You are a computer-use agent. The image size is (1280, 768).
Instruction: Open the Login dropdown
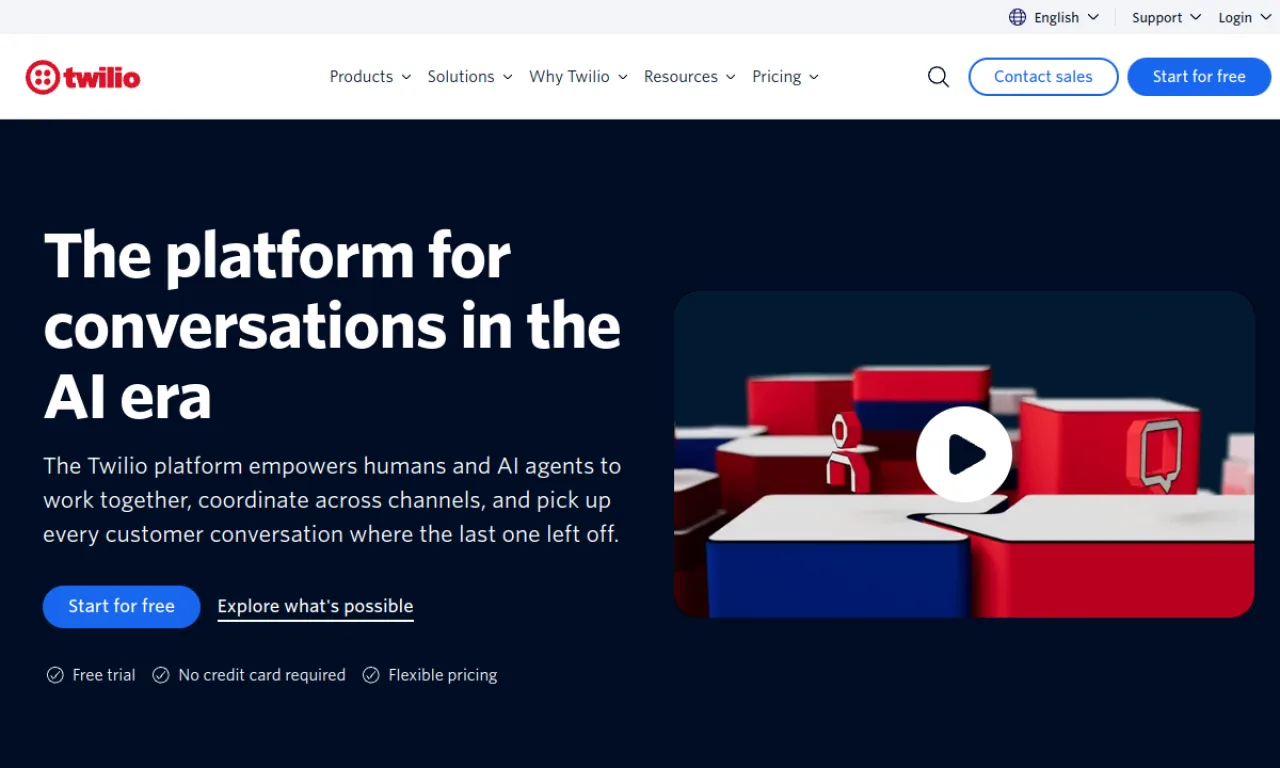click(x=1244, y=17)
